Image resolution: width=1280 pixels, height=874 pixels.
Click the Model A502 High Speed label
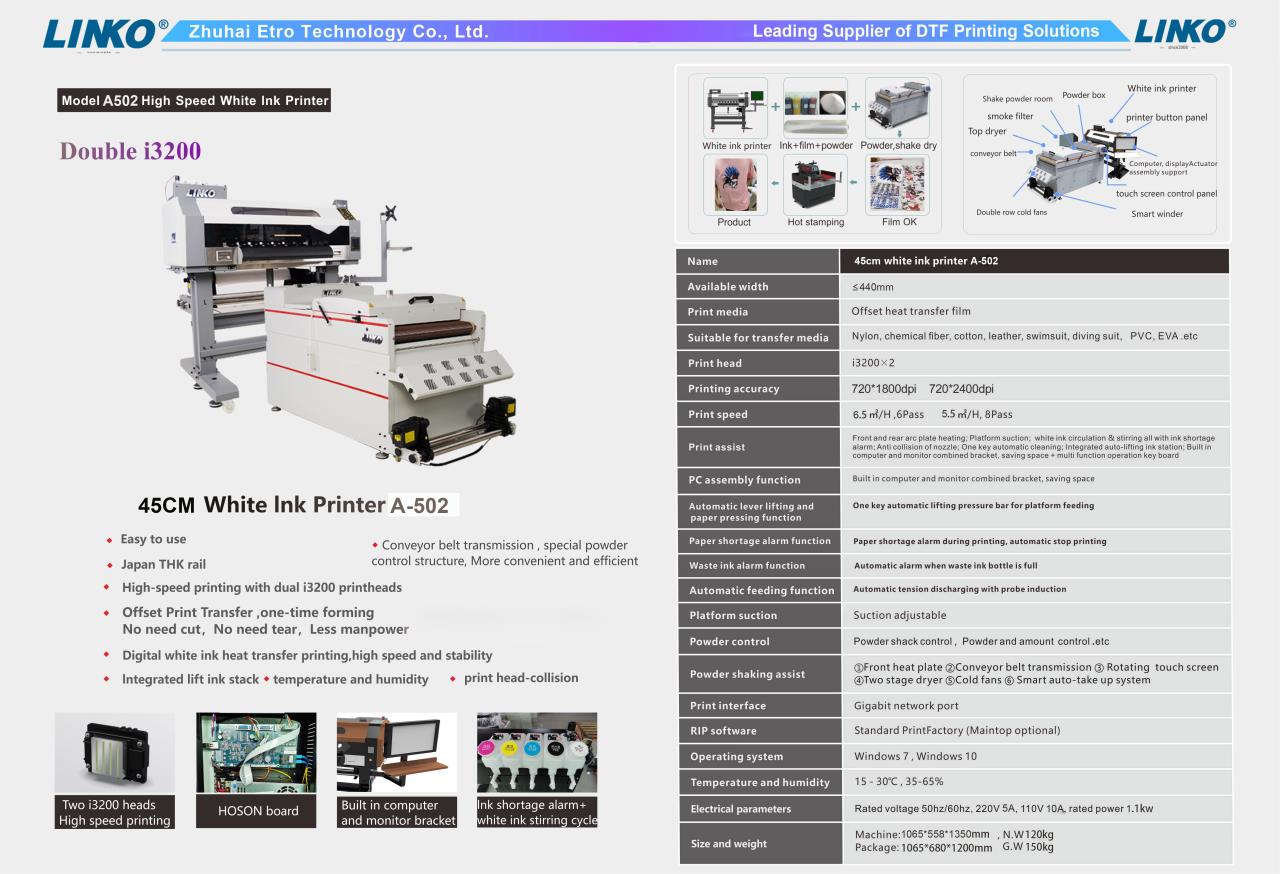pyautogui.click(x=194, y=101)
